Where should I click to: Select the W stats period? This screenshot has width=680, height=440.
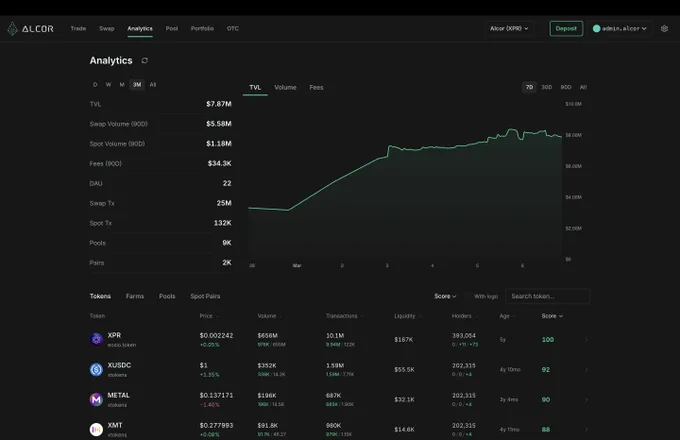point(108,85)
